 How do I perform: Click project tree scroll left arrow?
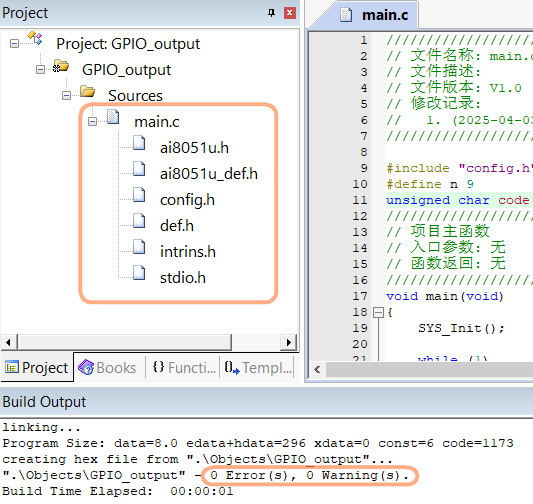[8, 342]
